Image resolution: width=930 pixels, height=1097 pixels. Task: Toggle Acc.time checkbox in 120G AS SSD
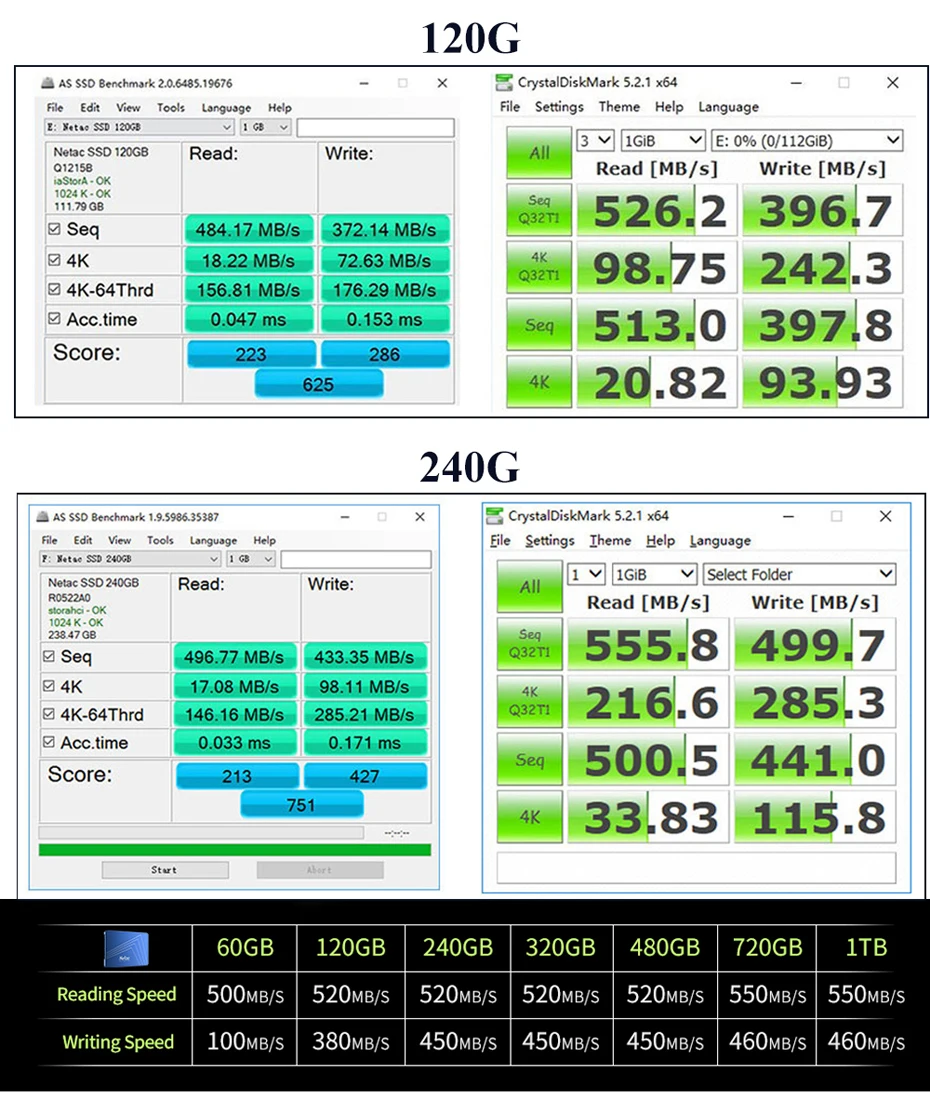tap(55, 318)
